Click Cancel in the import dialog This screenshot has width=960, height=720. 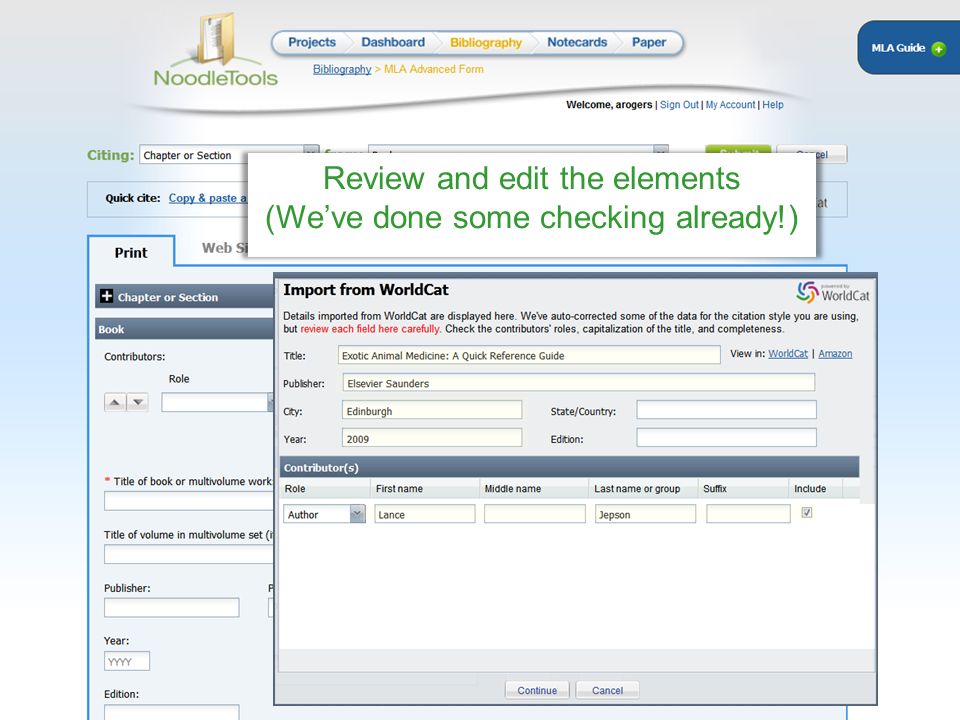click(x=607, y=690)
